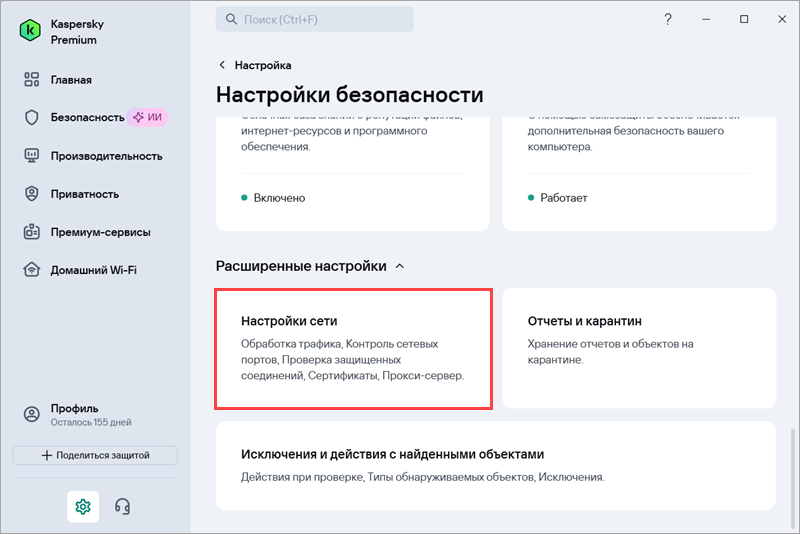Click the Премиум-сервисы icon
The image size is (800, 534).
[x=32, y=232]
